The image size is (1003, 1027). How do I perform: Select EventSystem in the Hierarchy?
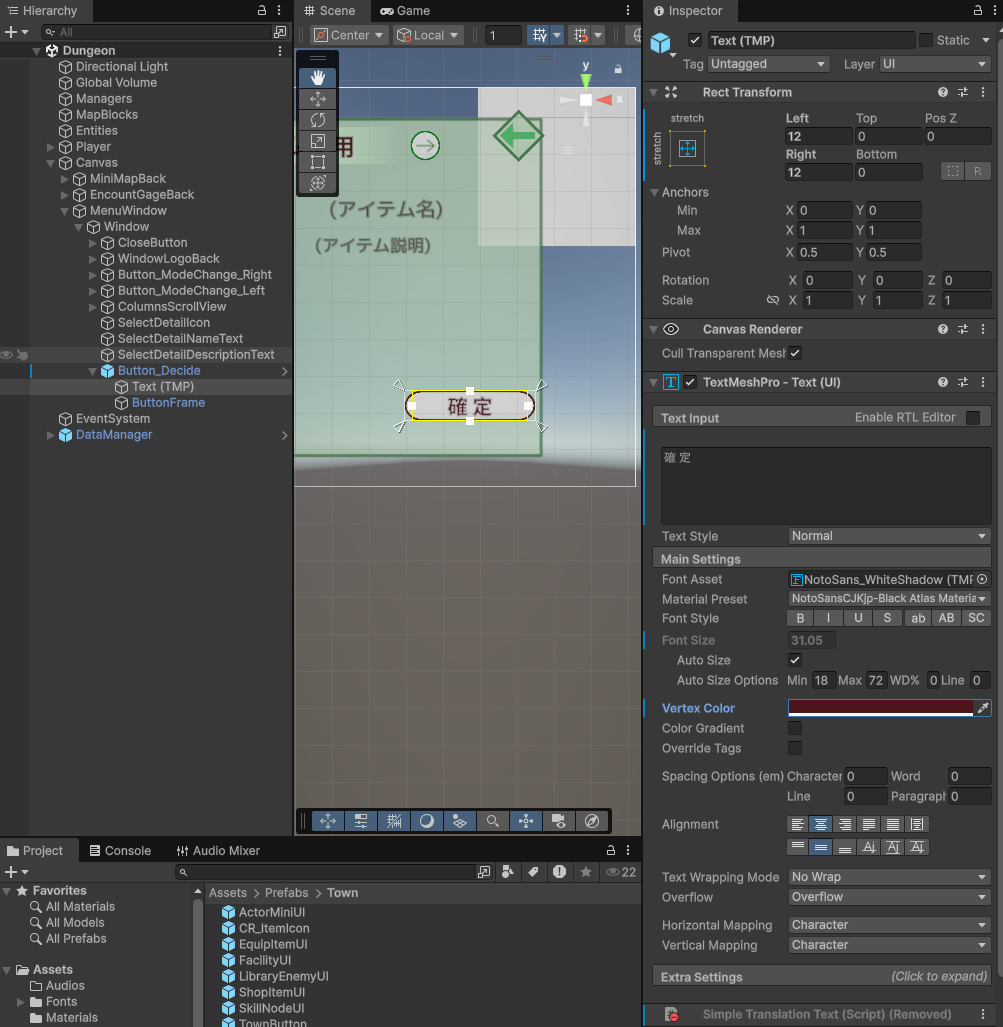[112, 419]
